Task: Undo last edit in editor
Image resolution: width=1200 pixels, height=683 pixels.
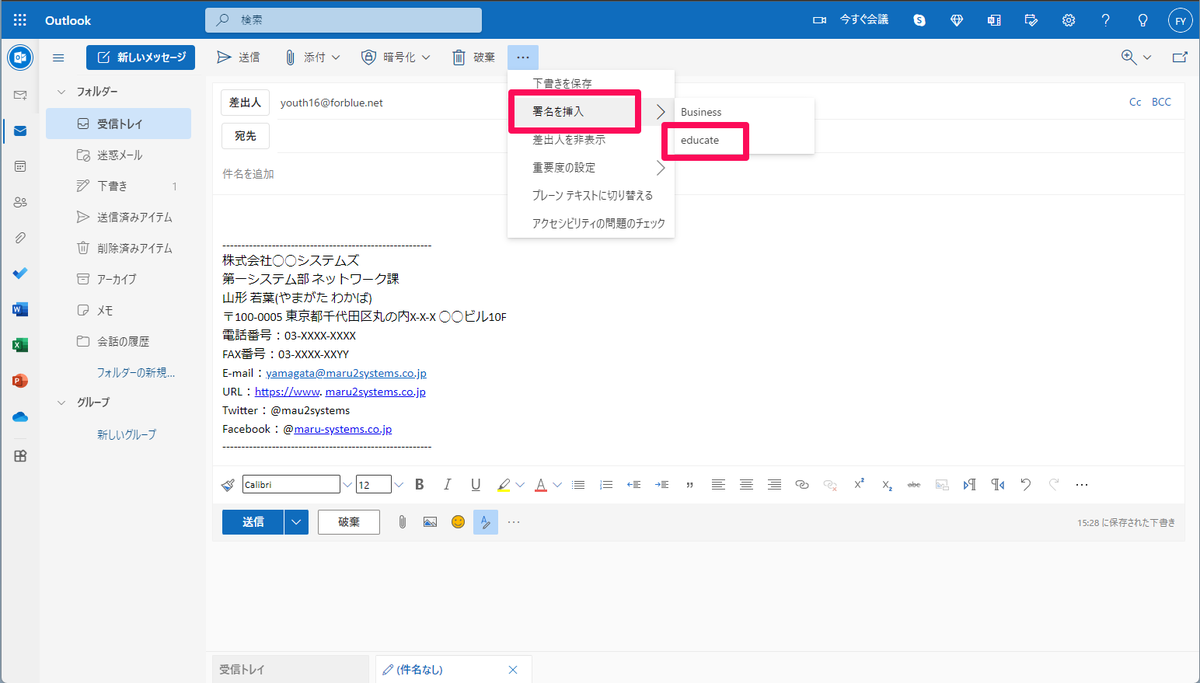Action: [x=1025, y=485]
